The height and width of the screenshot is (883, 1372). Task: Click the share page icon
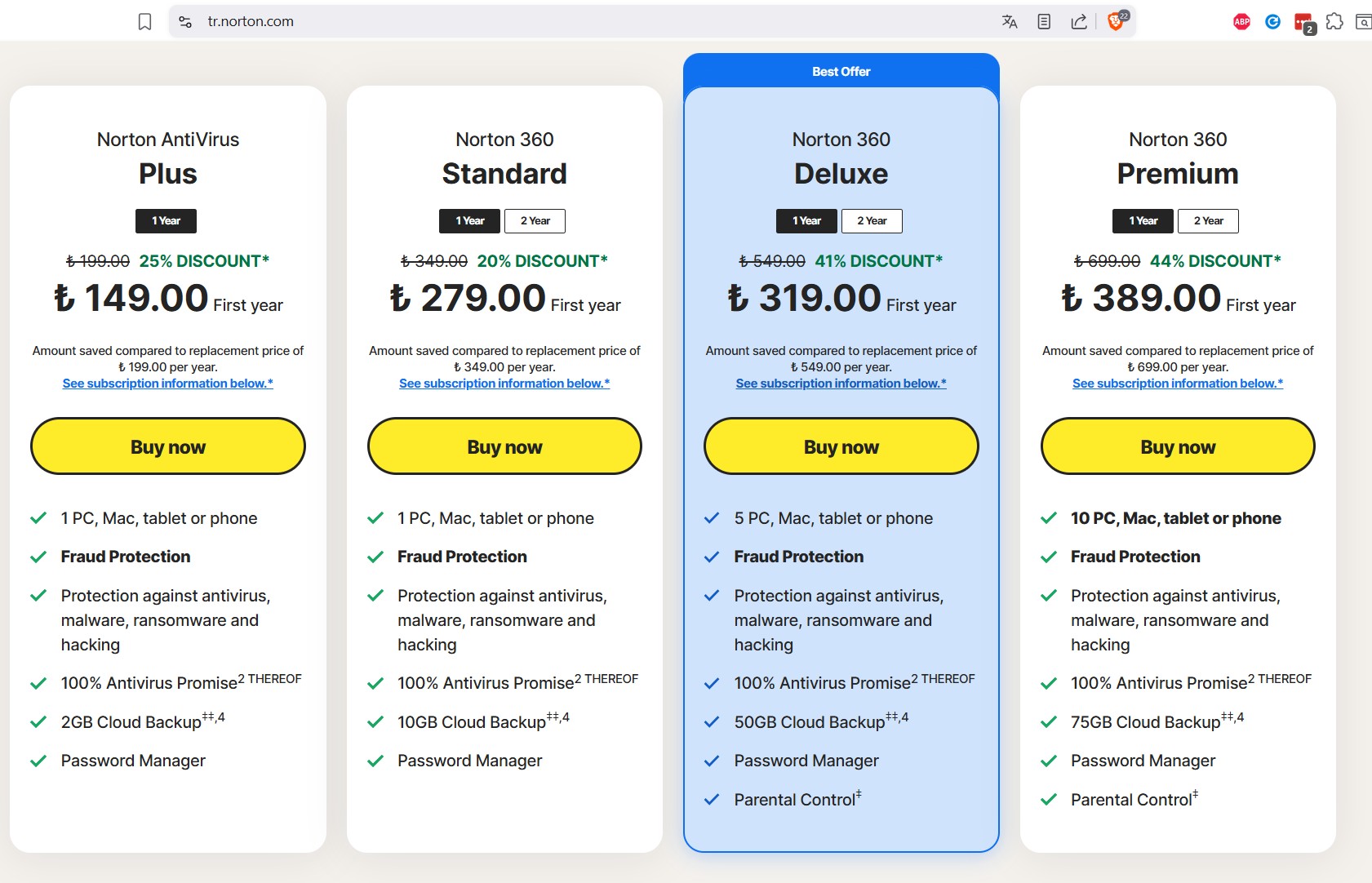point(1079,22)
